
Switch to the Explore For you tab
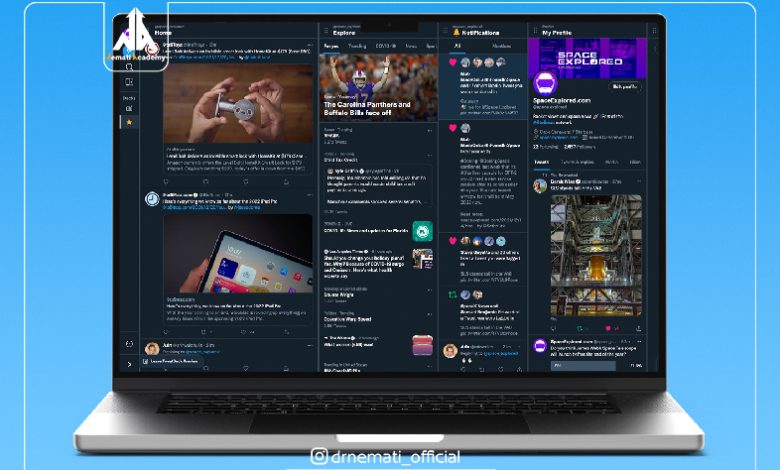[331, 46]
